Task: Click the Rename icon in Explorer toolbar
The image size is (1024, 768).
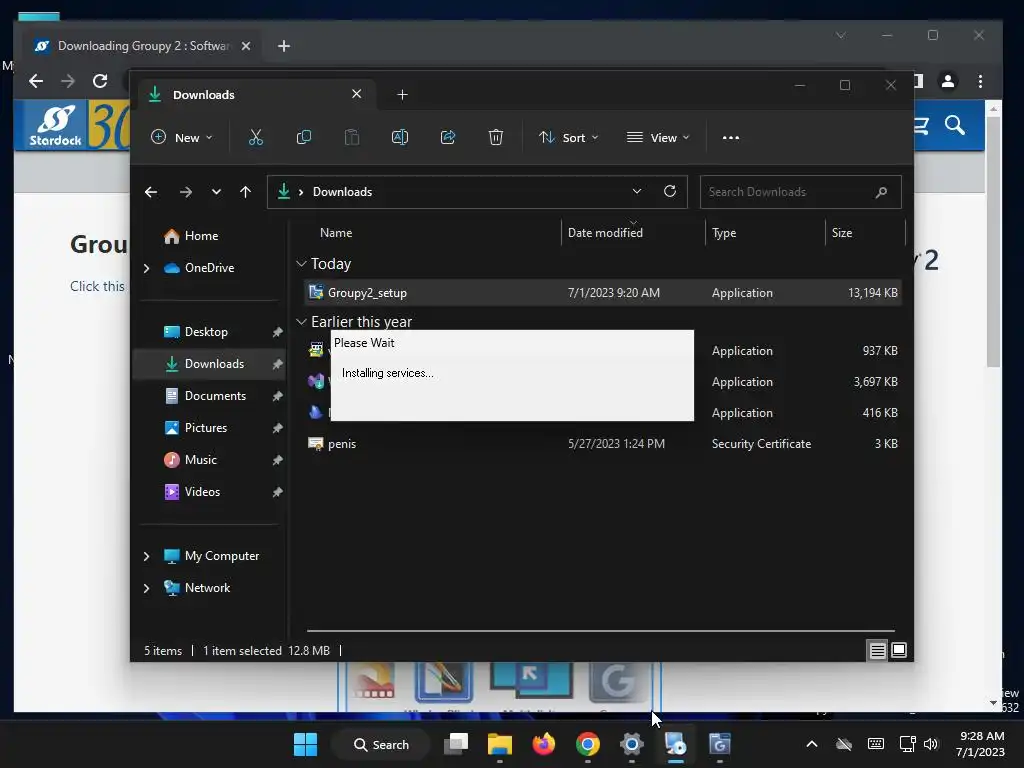Action: (400, 137)
